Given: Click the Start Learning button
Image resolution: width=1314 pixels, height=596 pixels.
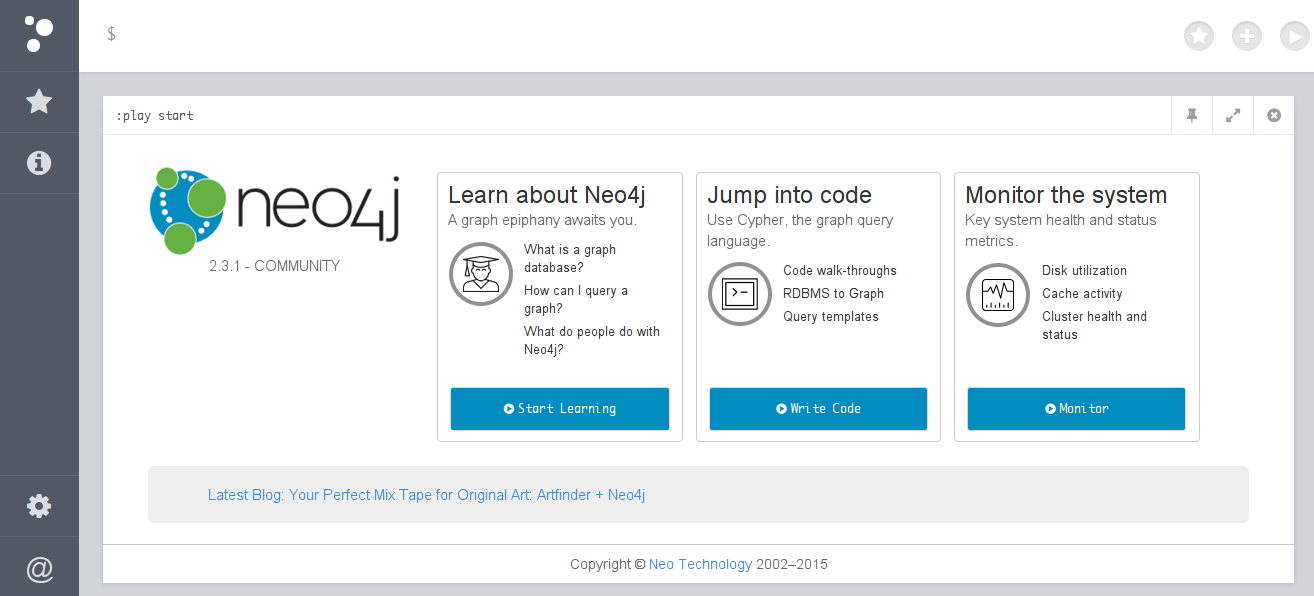Looking at the screenshot, I should tap(560, 409).
